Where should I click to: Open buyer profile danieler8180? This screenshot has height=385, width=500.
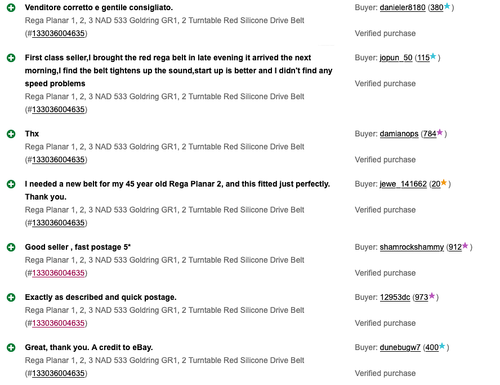coord(402,7)
